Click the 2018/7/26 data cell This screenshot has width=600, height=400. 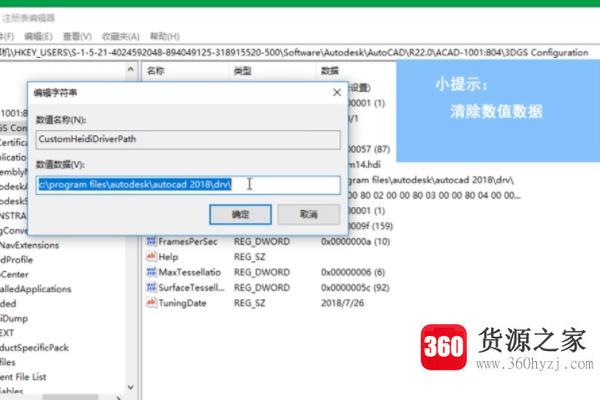(x=342, y=303)
